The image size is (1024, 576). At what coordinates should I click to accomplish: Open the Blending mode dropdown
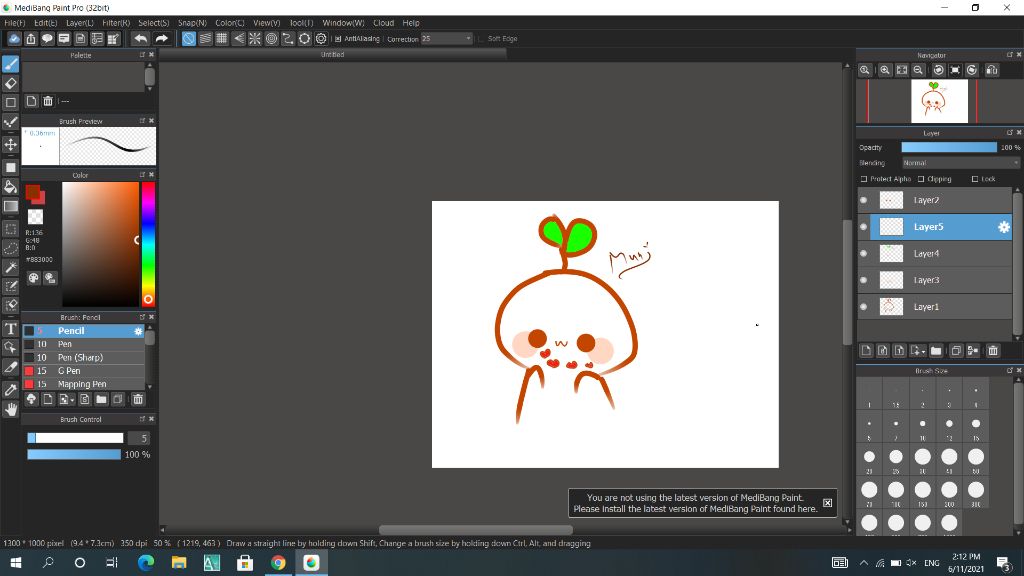tap(960, 163)
